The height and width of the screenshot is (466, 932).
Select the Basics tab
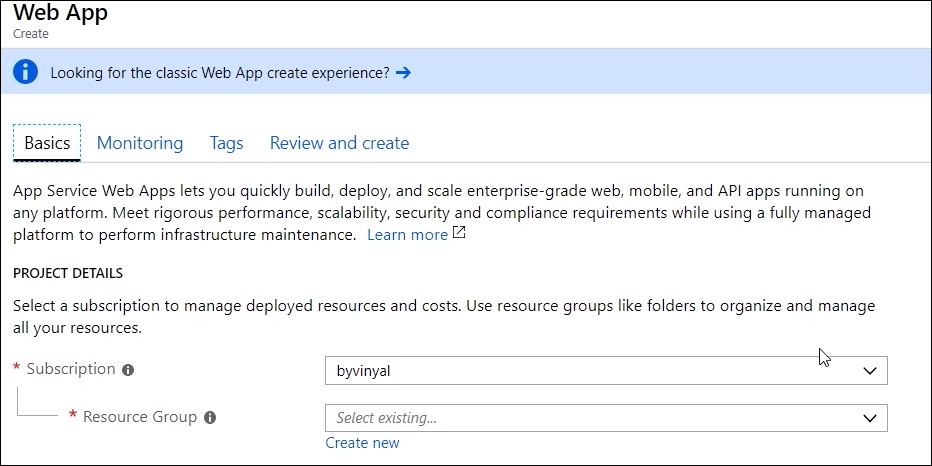pos(47,143)
